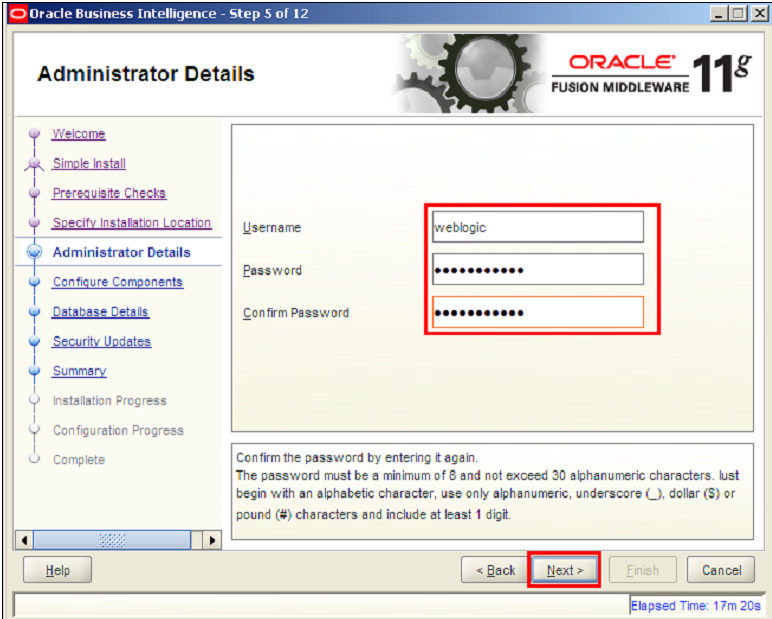The image size is (772, 619).
Task: Click the Security Updates step bullet icon
Action: [x=34, y=341]
